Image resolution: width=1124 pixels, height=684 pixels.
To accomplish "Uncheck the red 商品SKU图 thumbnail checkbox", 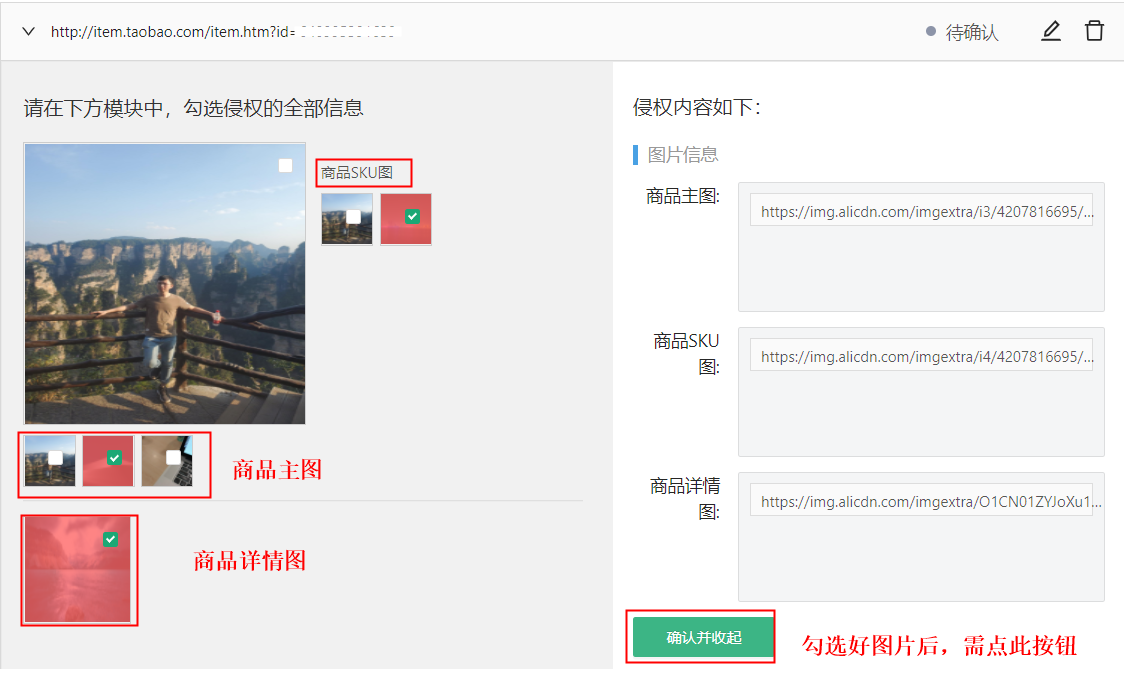I will pos(412,216).
